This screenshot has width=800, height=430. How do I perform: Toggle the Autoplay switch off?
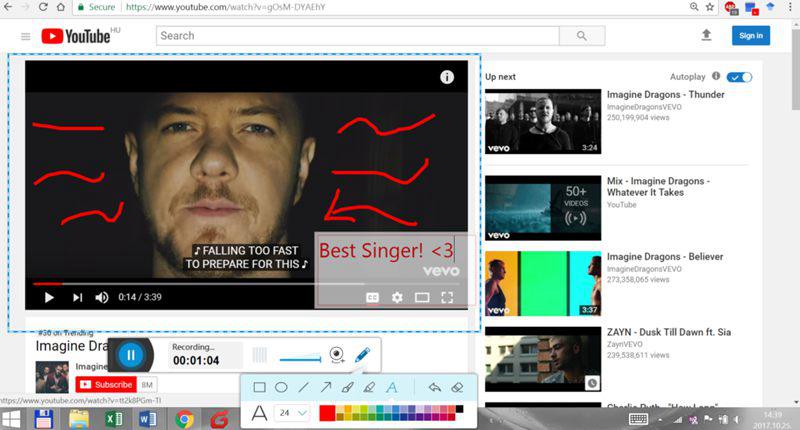click(x=740, y=77)
